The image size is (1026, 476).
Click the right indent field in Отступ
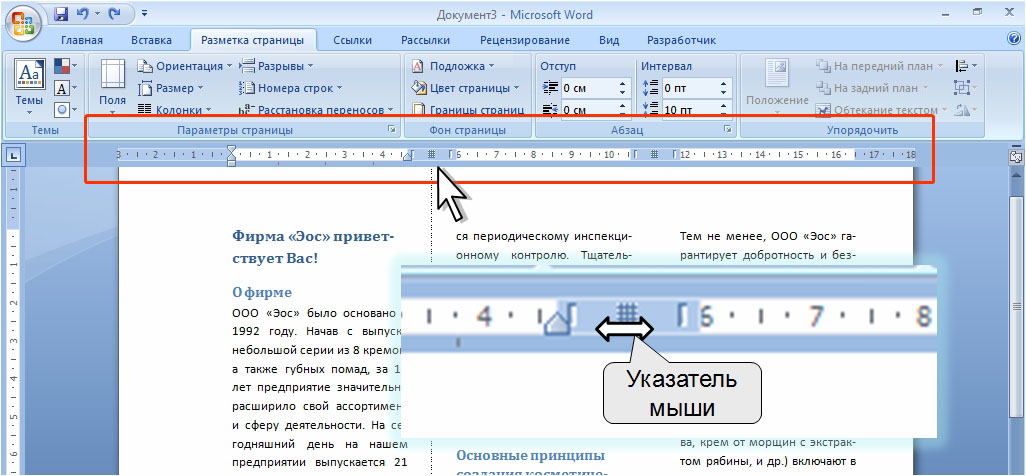588,109
